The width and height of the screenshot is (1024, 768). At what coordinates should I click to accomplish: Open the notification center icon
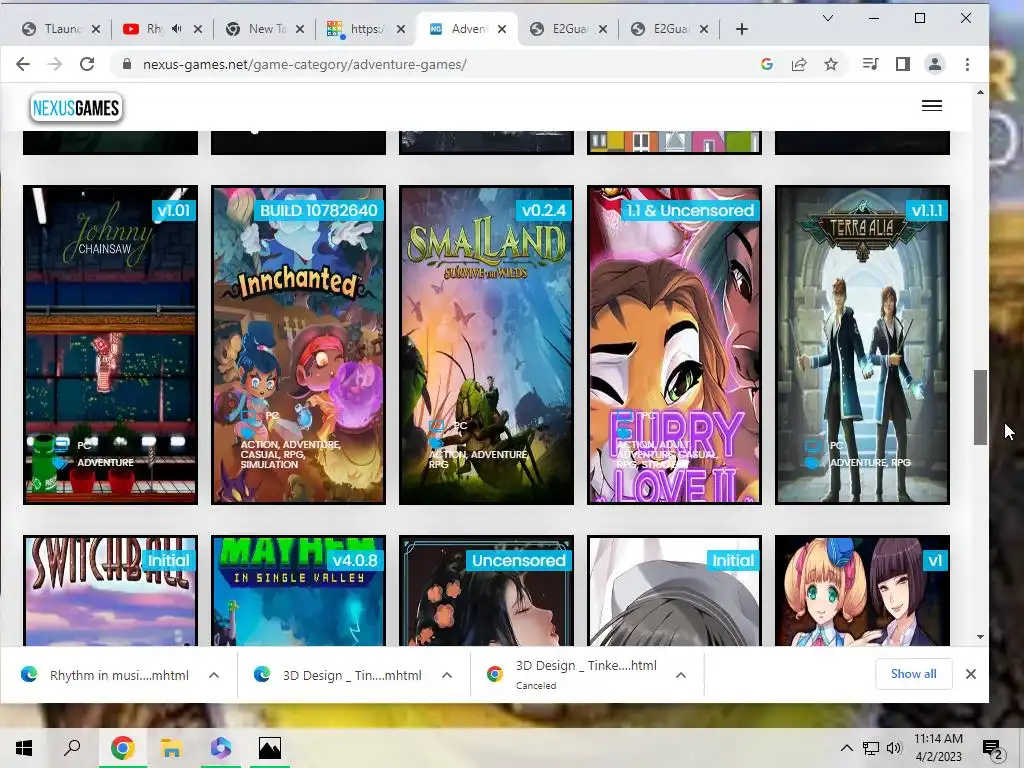click(x=993, y=748)
